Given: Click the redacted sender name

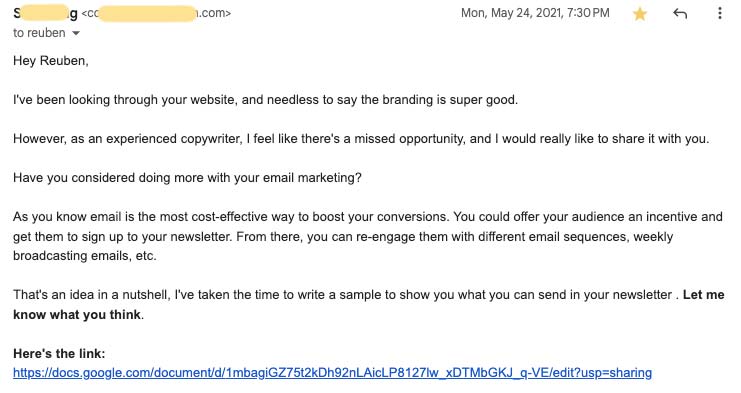Looking at the screenshot, I should pyautogui.click(x=45, y=13).
